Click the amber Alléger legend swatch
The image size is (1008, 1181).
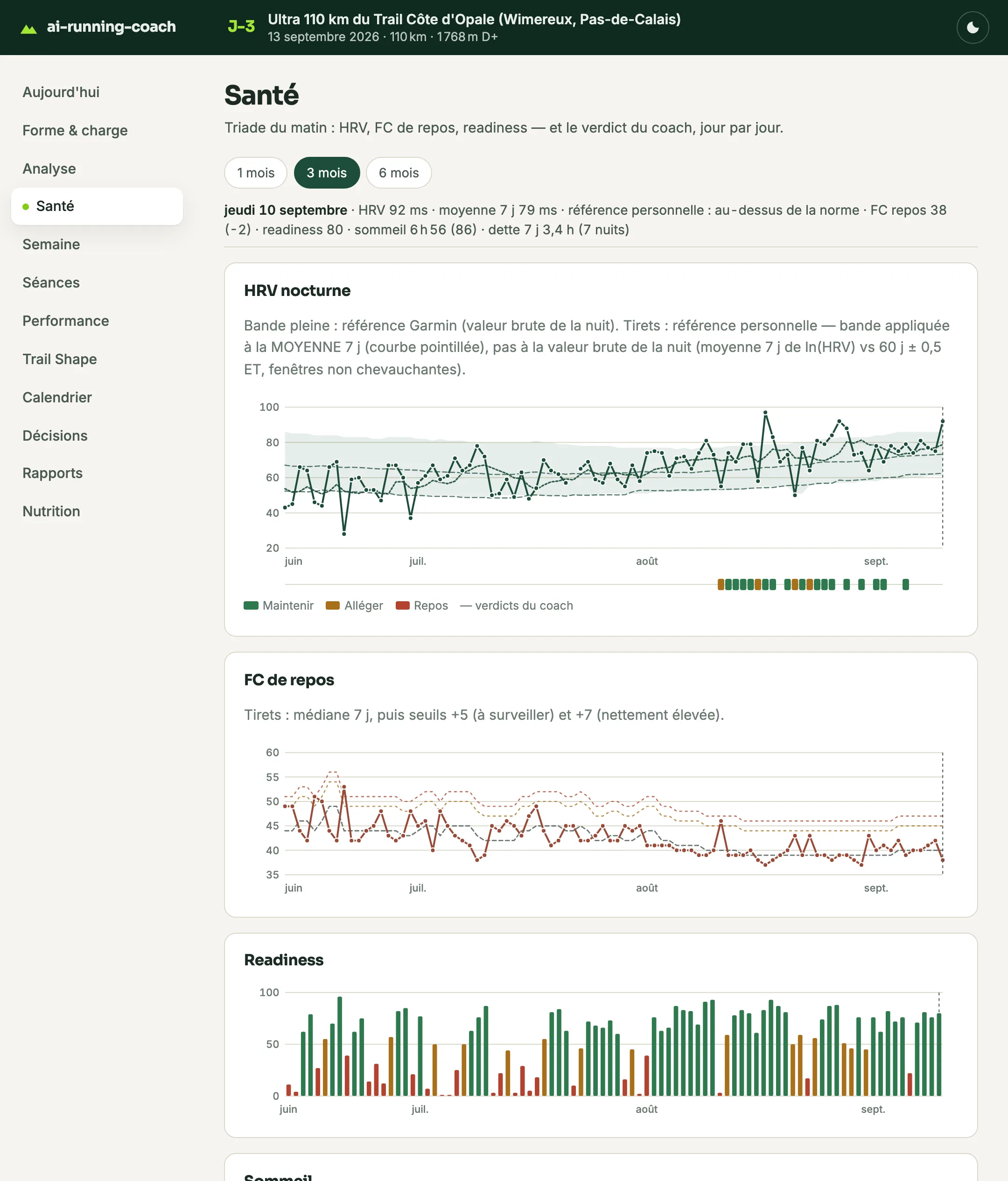pos(333,605)
